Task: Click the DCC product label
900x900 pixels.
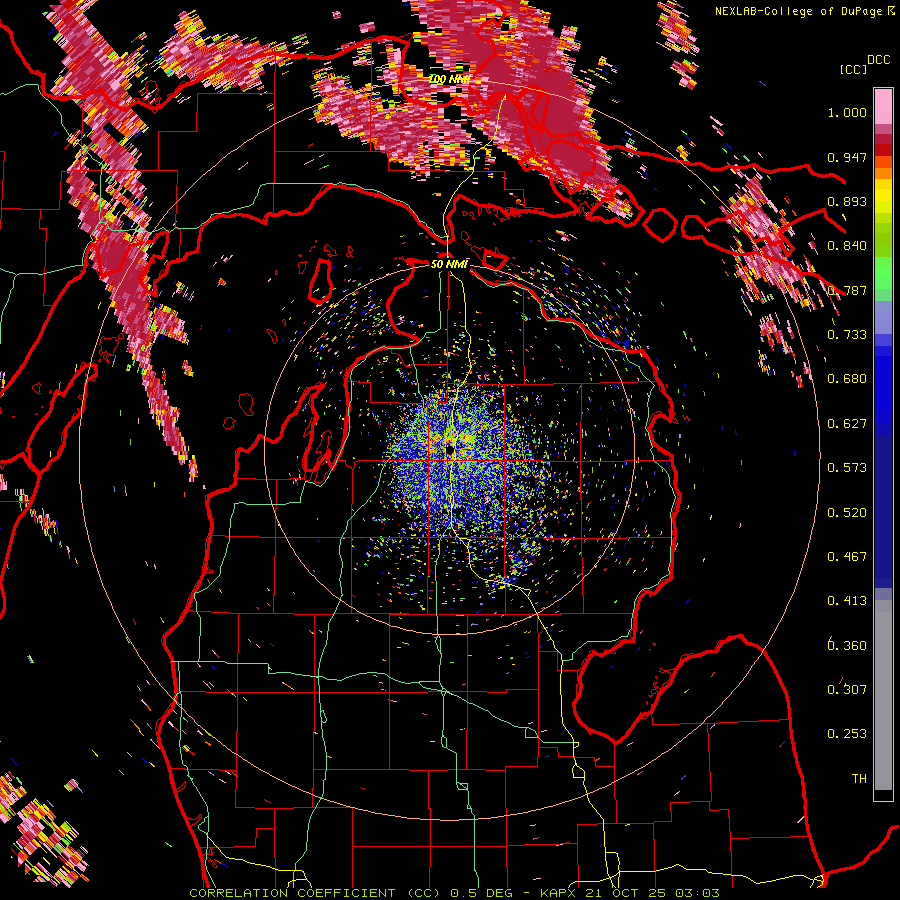Action: [878, 60]
